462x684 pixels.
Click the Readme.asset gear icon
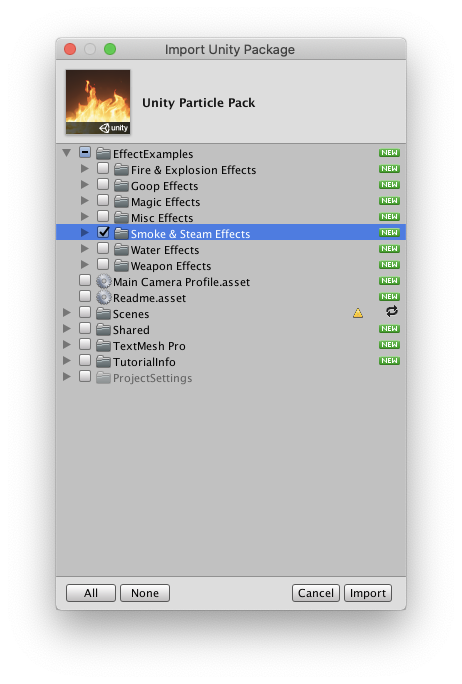coord(103,298)
